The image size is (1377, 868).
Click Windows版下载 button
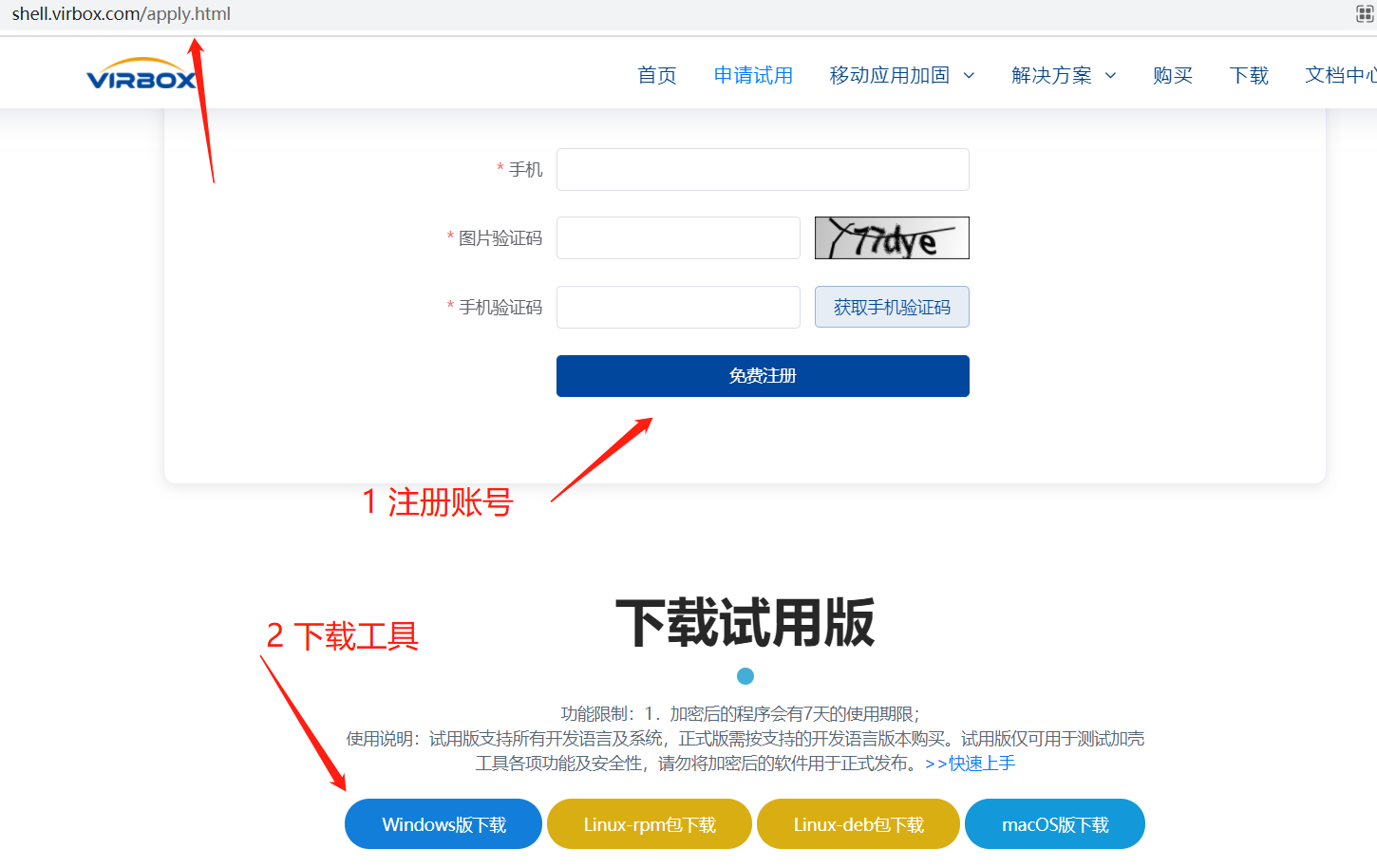pos(443,824)
